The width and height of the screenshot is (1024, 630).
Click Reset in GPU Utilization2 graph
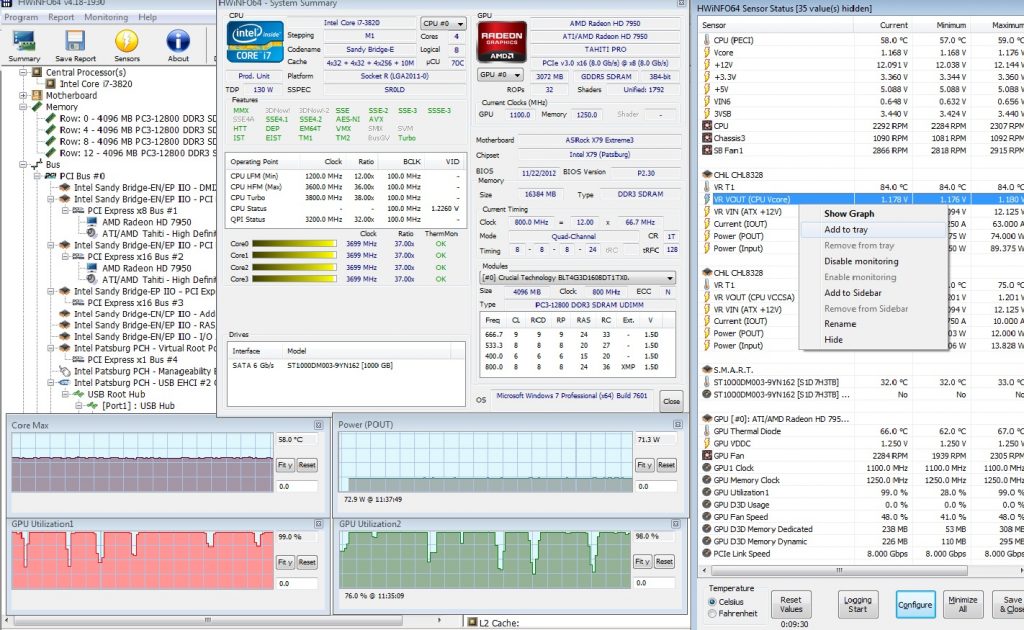coord(664,561)
